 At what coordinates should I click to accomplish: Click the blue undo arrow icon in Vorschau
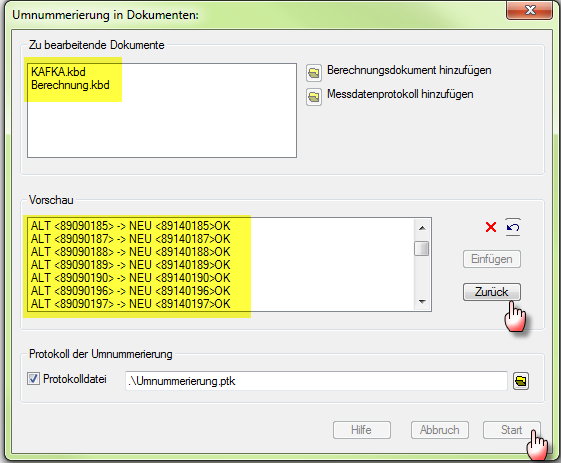[x=513, y=227]
